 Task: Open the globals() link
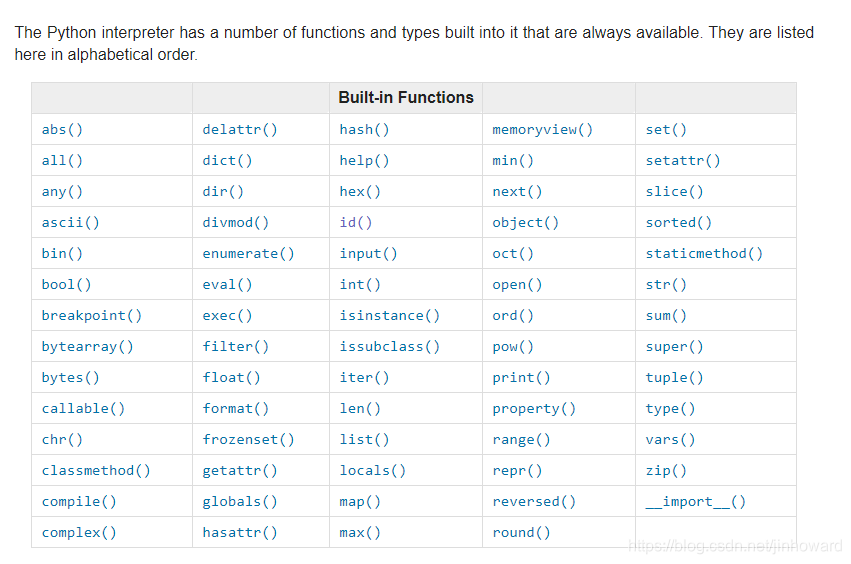(240, 500)
